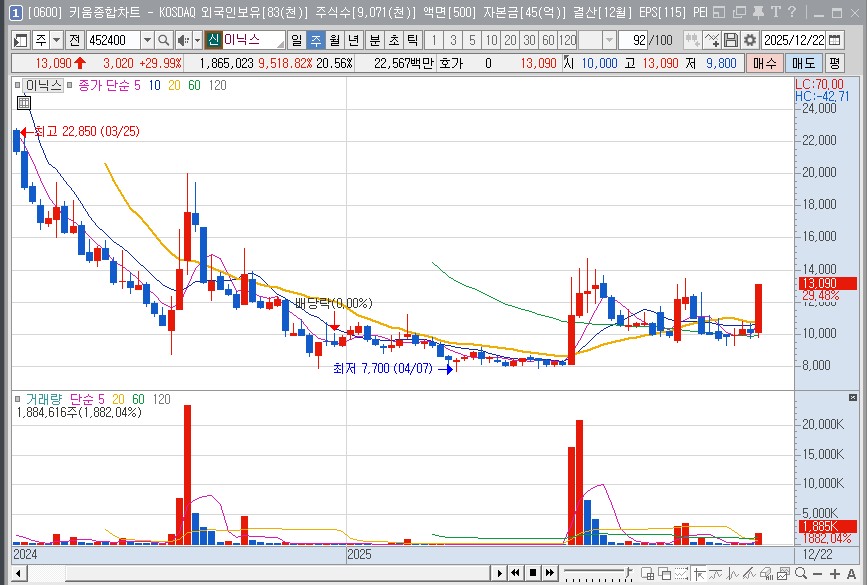867x585 pixels.
Task: Click the scrollbar left arrow
Action: [x=19, y=573]
